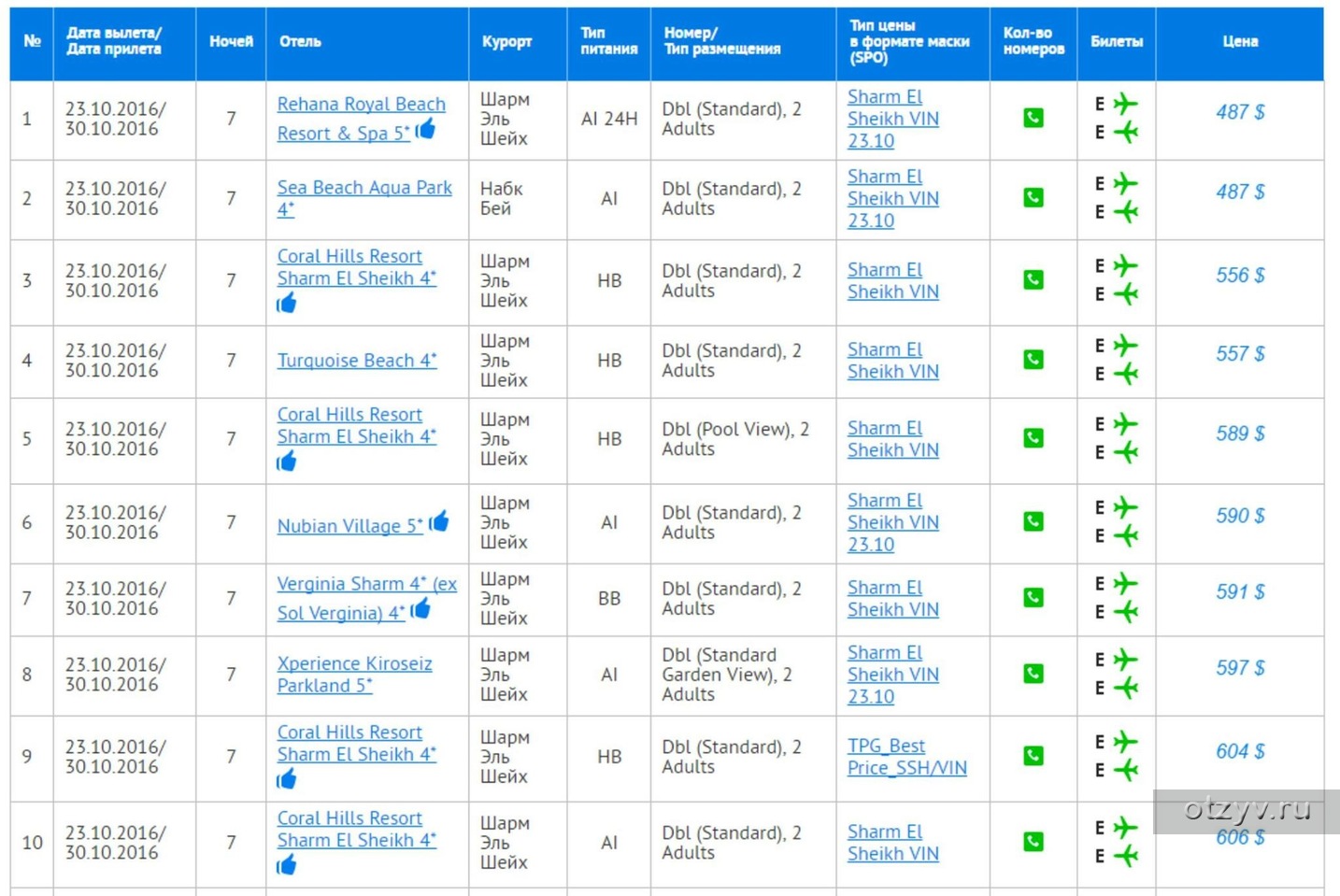Viewport: 1340px width, 896px height.
Task: Open Coral Hills Resort link in row 10
Action: point(357,829)
